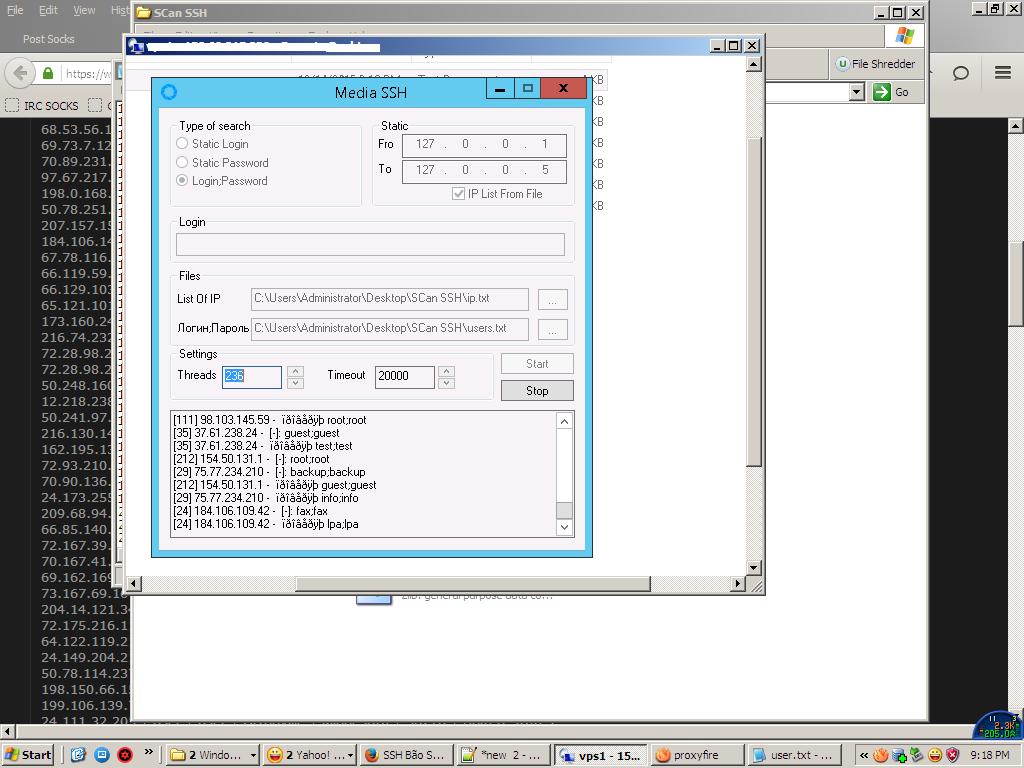Image resolution: width=1024 pixels, height=768 pixels.
Task: Click the Media SSH app icon in title bar
Action: coord(169,92)
